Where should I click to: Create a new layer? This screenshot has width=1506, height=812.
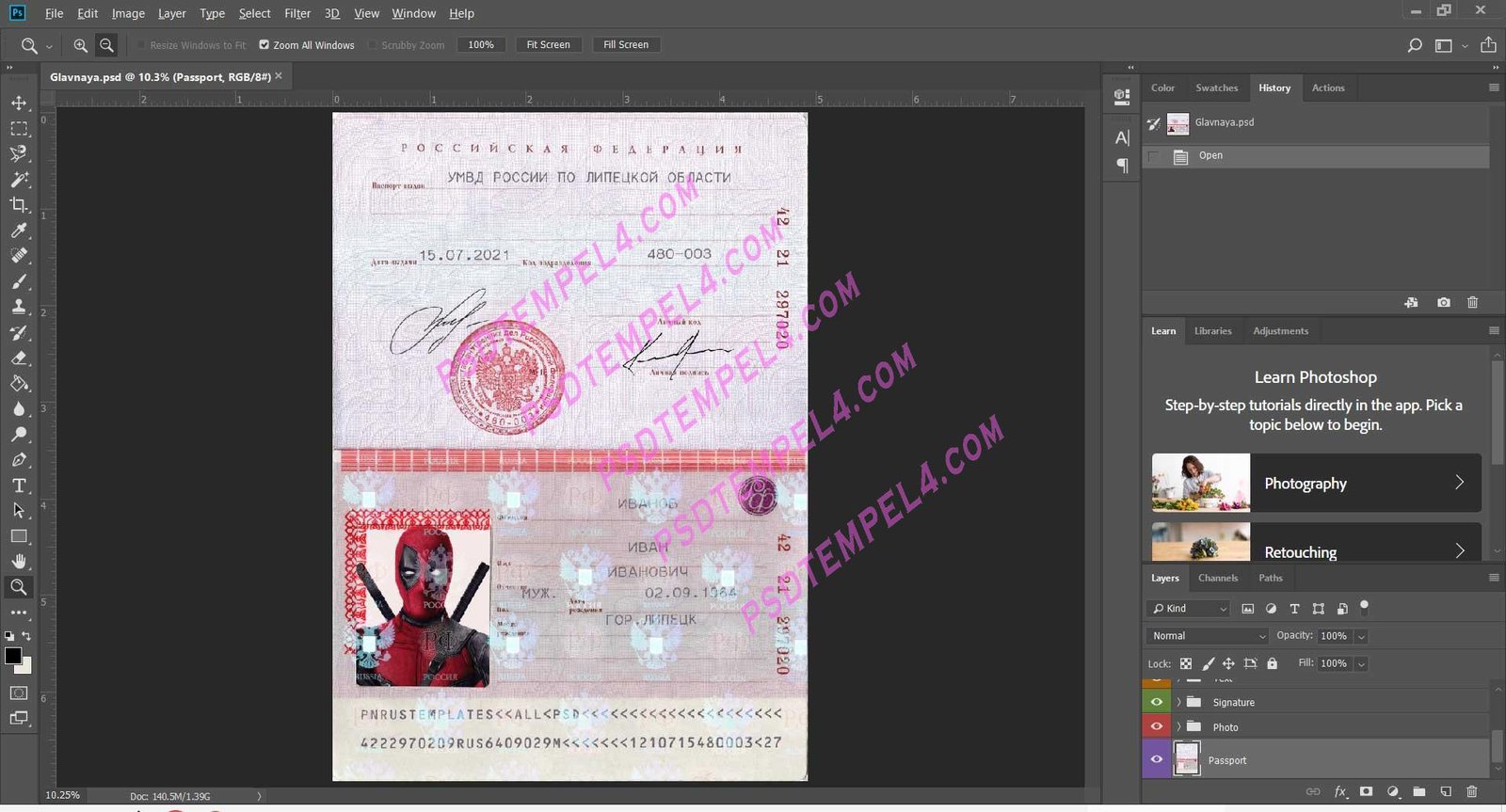[x=1446, y=792]
